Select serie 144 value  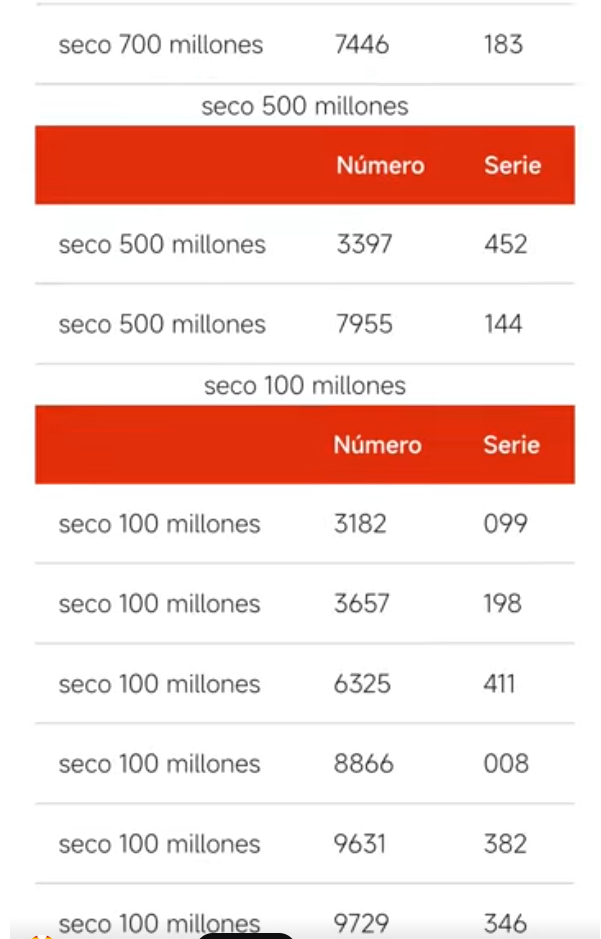503,324
